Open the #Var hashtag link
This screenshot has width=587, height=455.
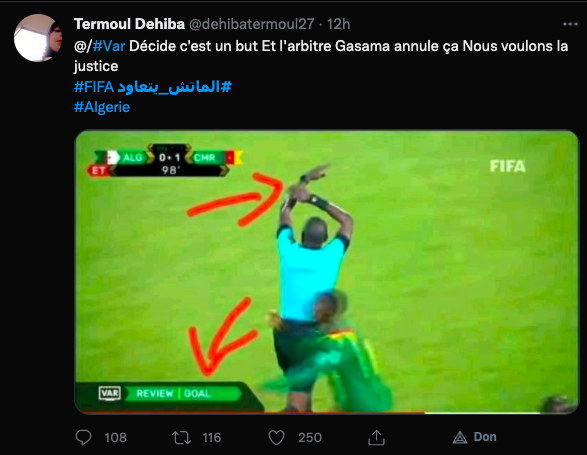[x=109, y=46]
